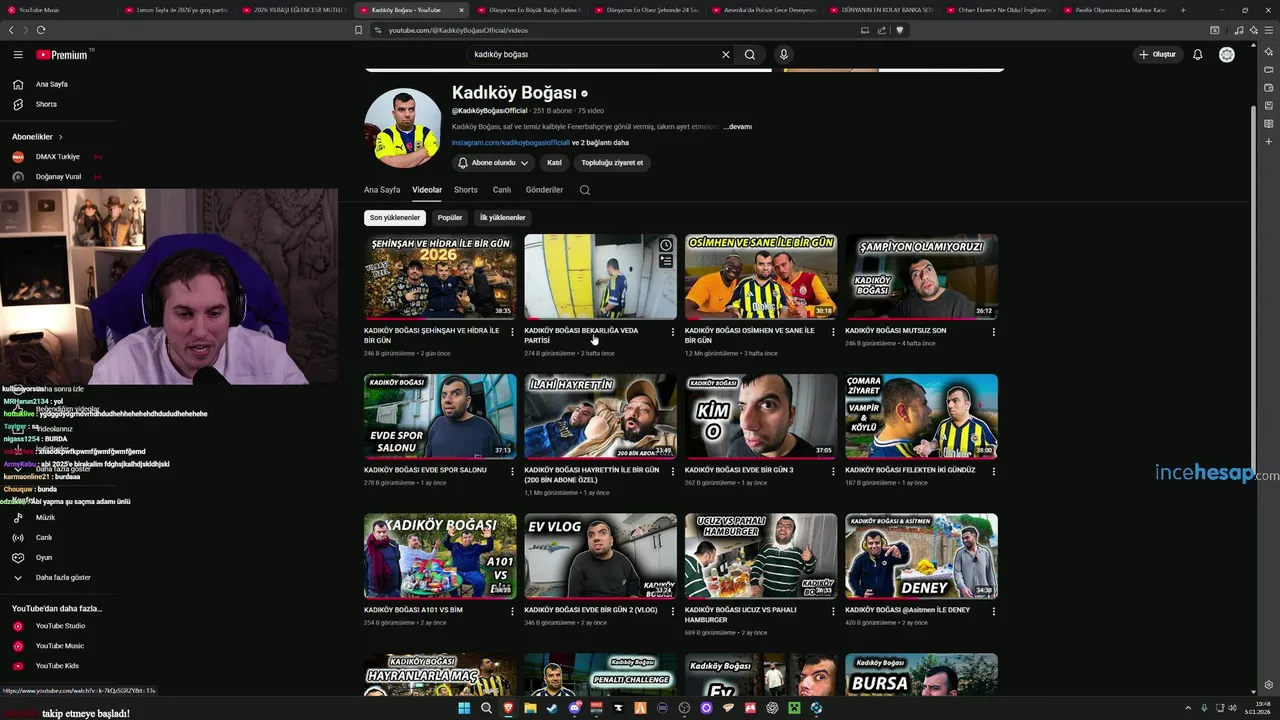This screenshot has height=720, width=1280.
Task: Select the Videolar channel tab
Action: click(x=427, y=190)
